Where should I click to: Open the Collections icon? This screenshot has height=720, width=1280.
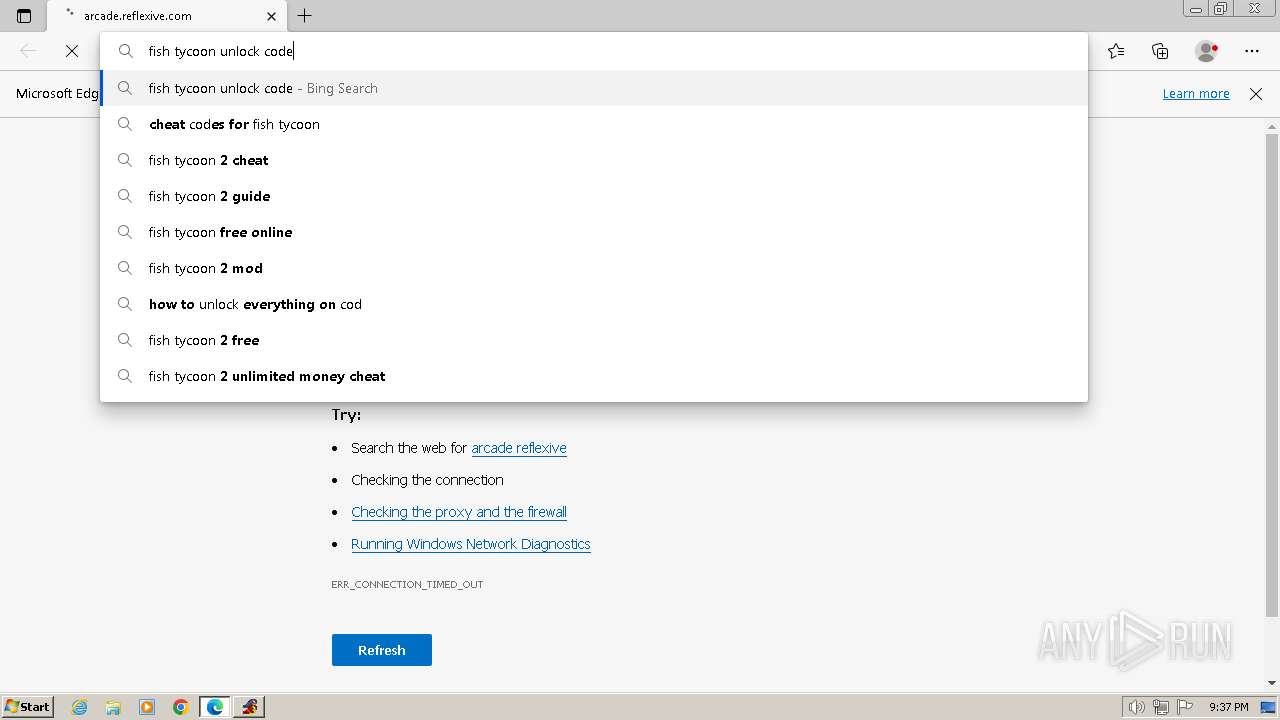(x=1160, y=51)
